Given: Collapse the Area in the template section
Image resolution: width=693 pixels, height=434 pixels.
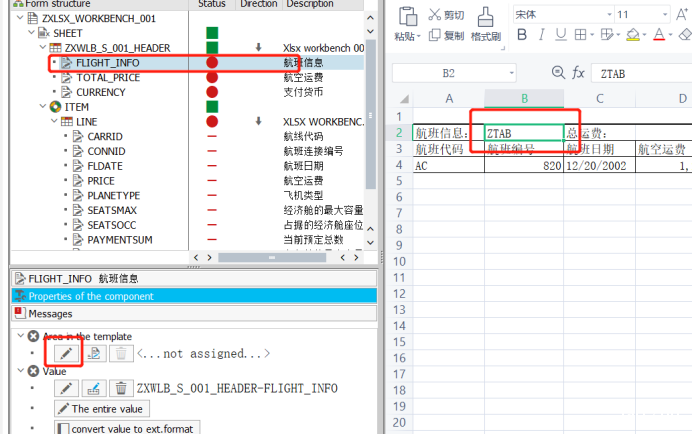Looking at the screenshot, I should coord(20,336).
